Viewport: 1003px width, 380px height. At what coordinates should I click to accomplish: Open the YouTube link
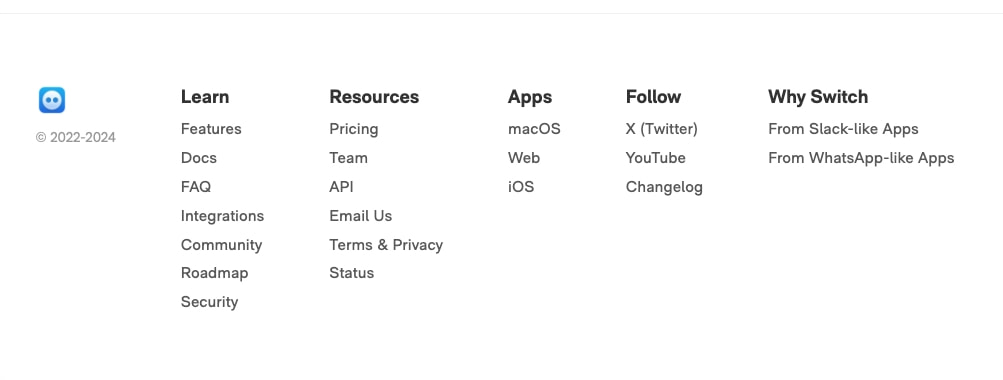pos(656,158)
